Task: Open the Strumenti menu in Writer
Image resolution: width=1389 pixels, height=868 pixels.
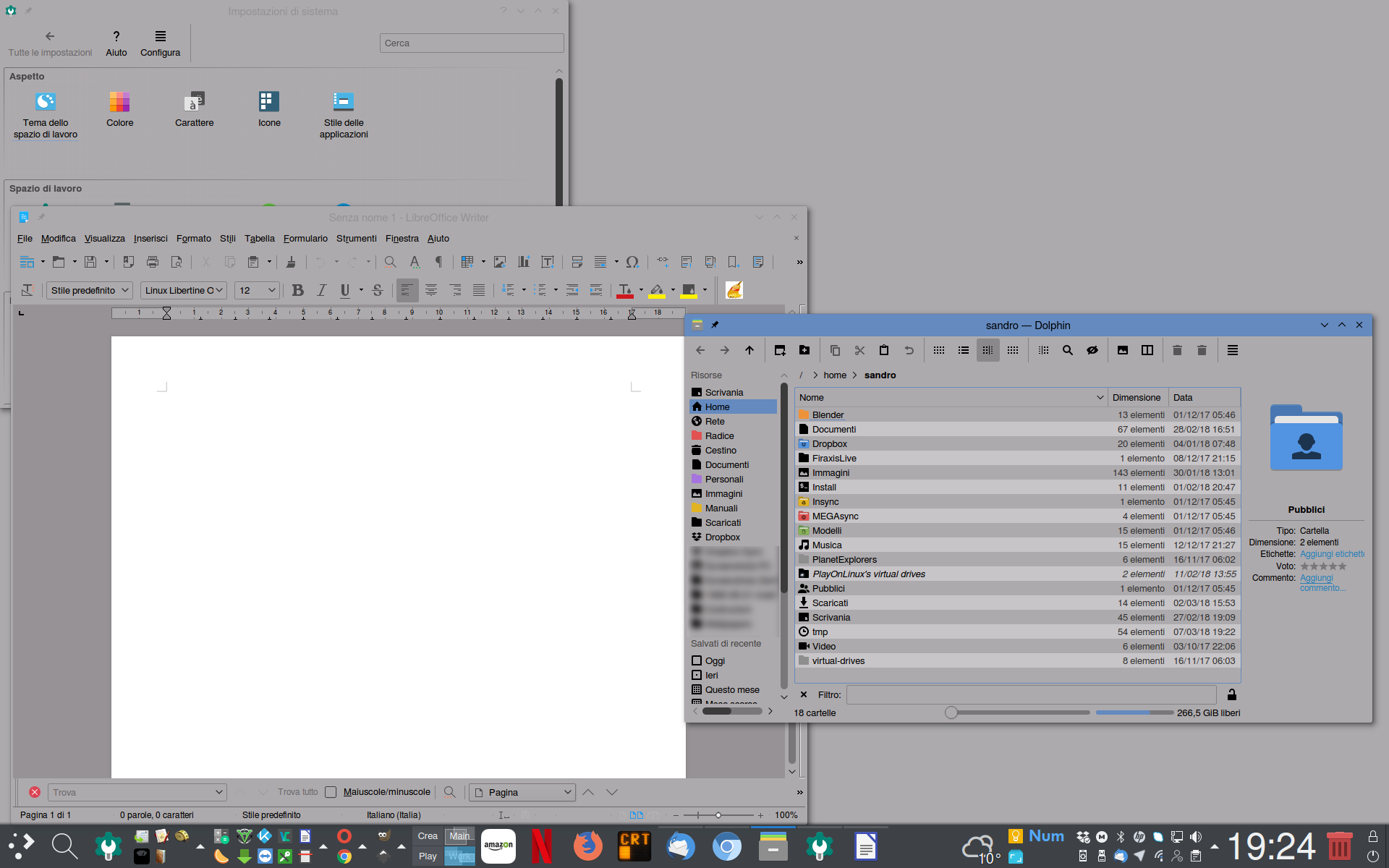Action: pyautogui.click(x=356, y=238)
